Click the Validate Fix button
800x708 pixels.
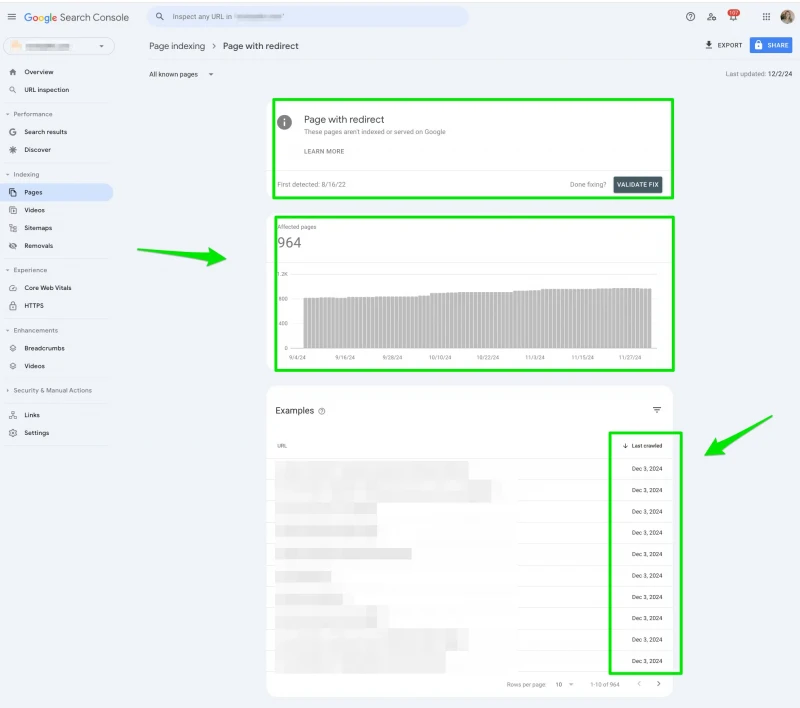[x=638, y=185]
